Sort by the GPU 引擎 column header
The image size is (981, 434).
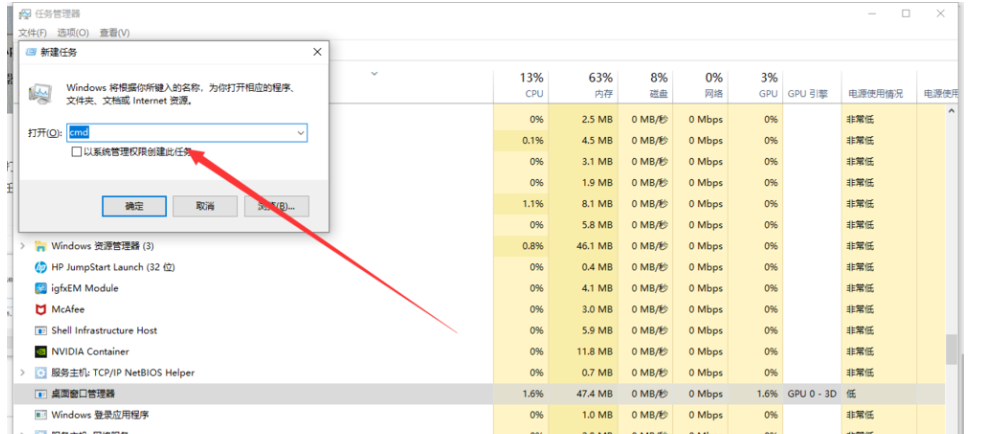tap(812, 86)
